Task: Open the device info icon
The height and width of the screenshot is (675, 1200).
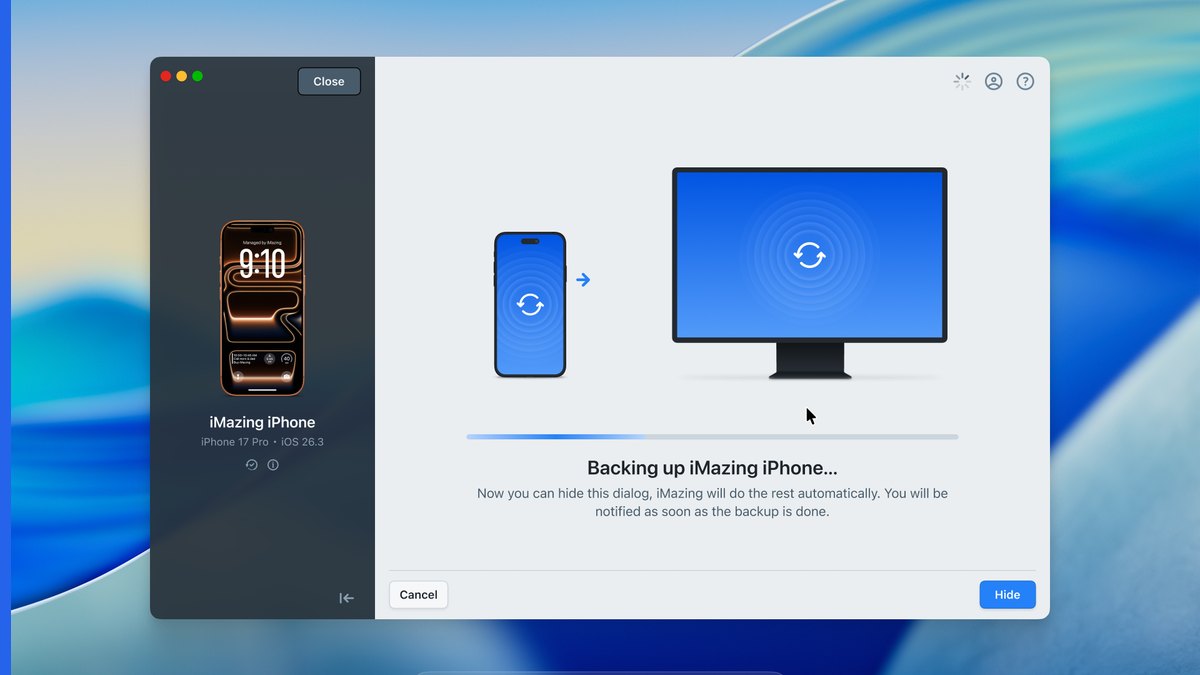Action: 273,465
